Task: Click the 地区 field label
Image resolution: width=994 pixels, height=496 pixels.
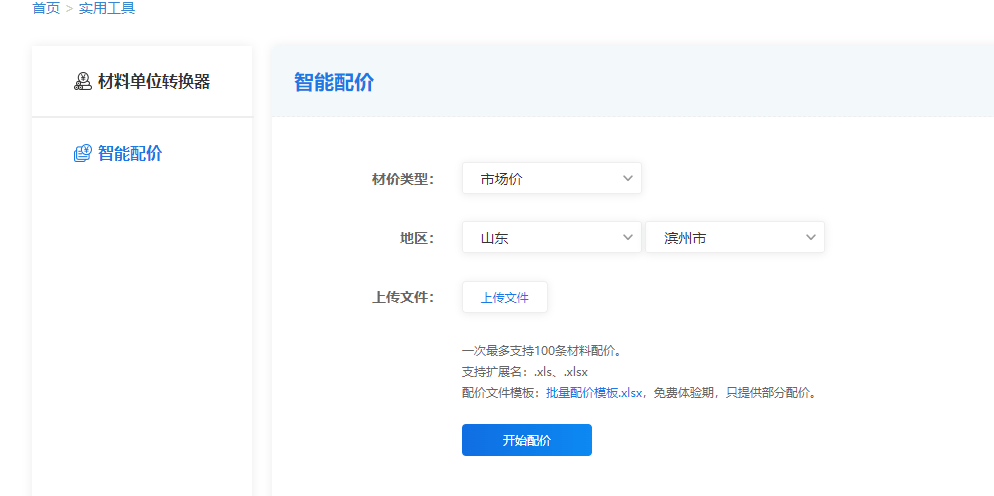Action: [x=416, y=238]
